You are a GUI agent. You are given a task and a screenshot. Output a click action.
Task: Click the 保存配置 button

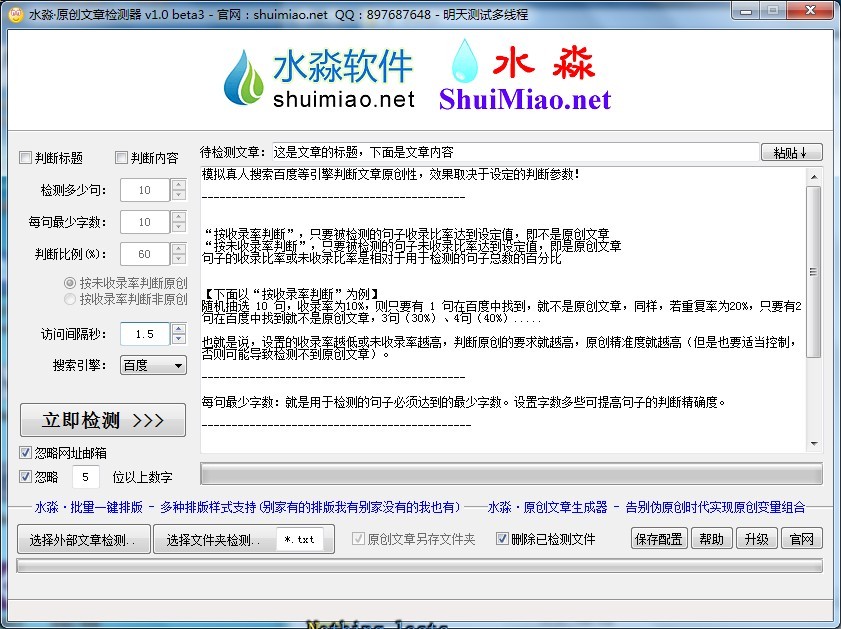658,539
